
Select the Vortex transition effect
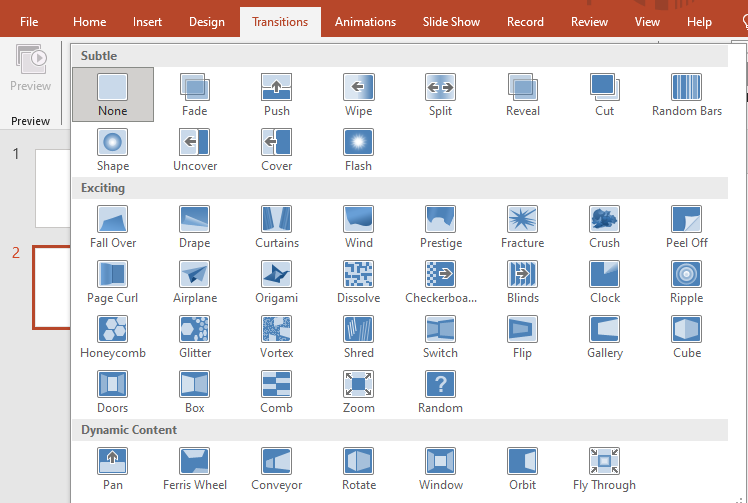coord(277,336)
